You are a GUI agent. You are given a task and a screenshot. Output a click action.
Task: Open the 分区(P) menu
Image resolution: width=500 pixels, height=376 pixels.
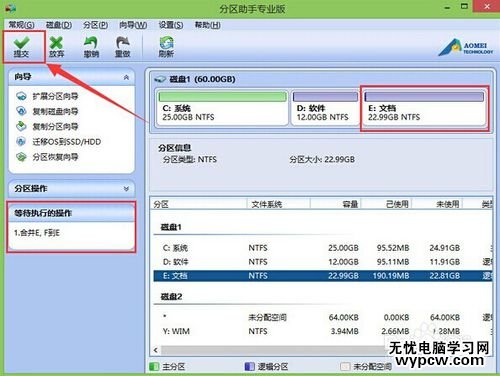(95, 25)
